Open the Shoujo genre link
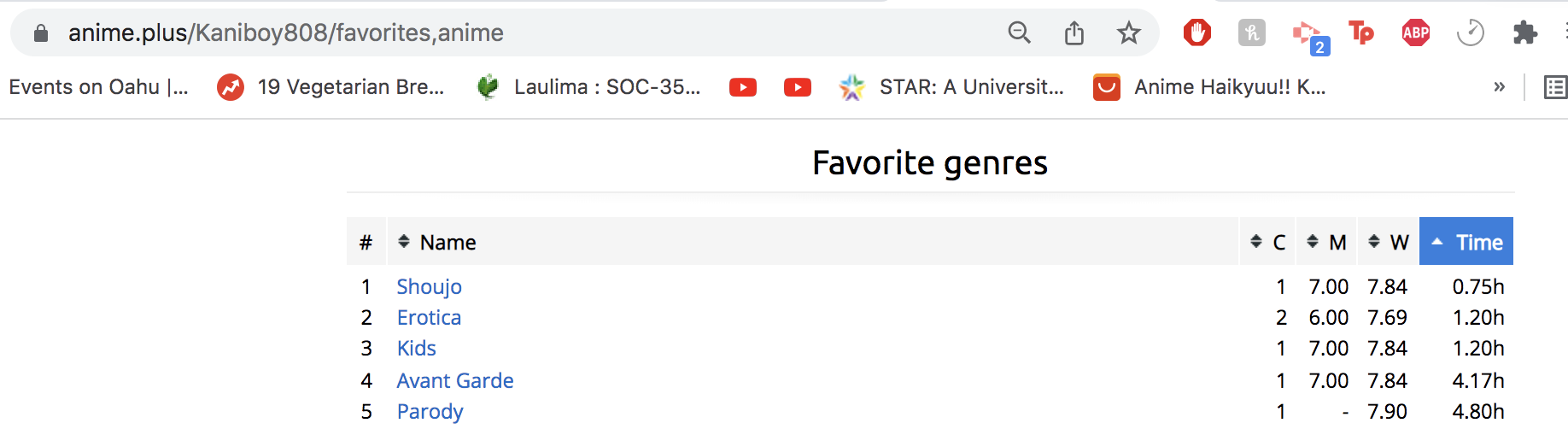 429,287
